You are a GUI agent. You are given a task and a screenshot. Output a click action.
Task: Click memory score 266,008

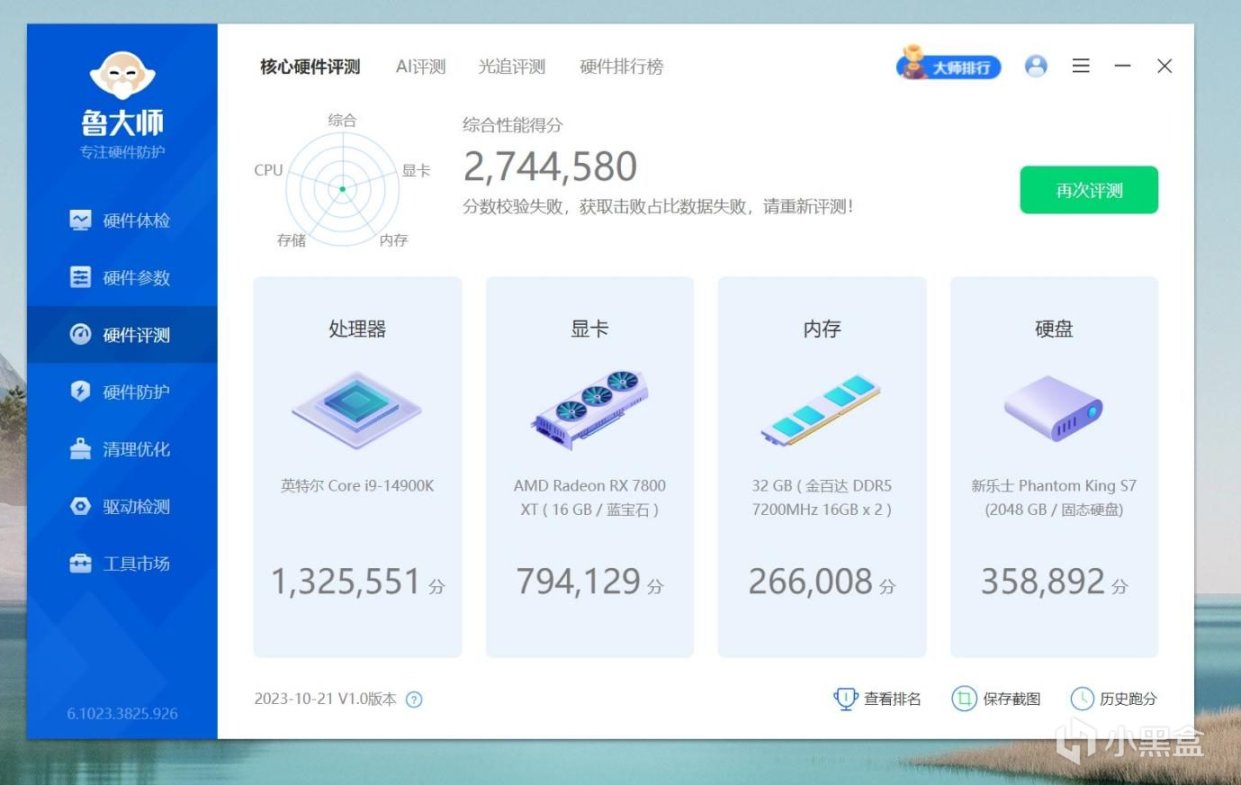(810, 581)
